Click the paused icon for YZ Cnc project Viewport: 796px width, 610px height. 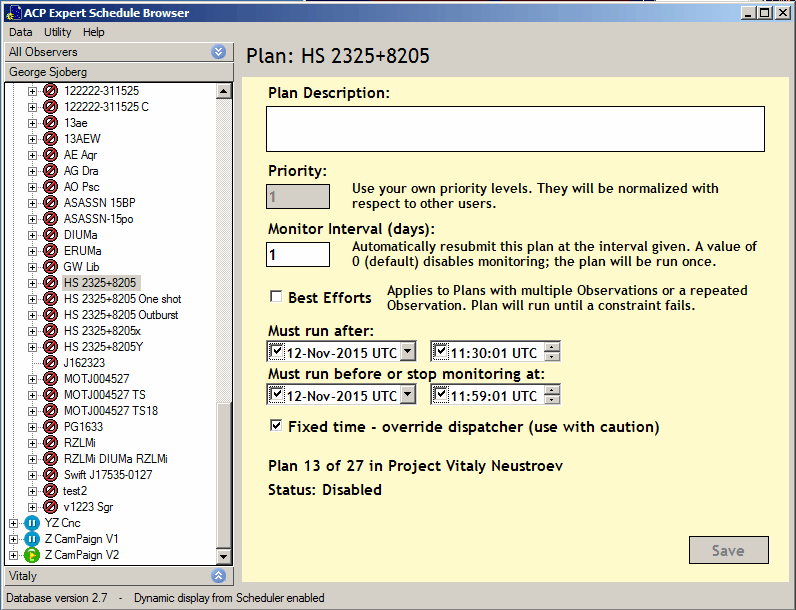[x=31, y=523]
